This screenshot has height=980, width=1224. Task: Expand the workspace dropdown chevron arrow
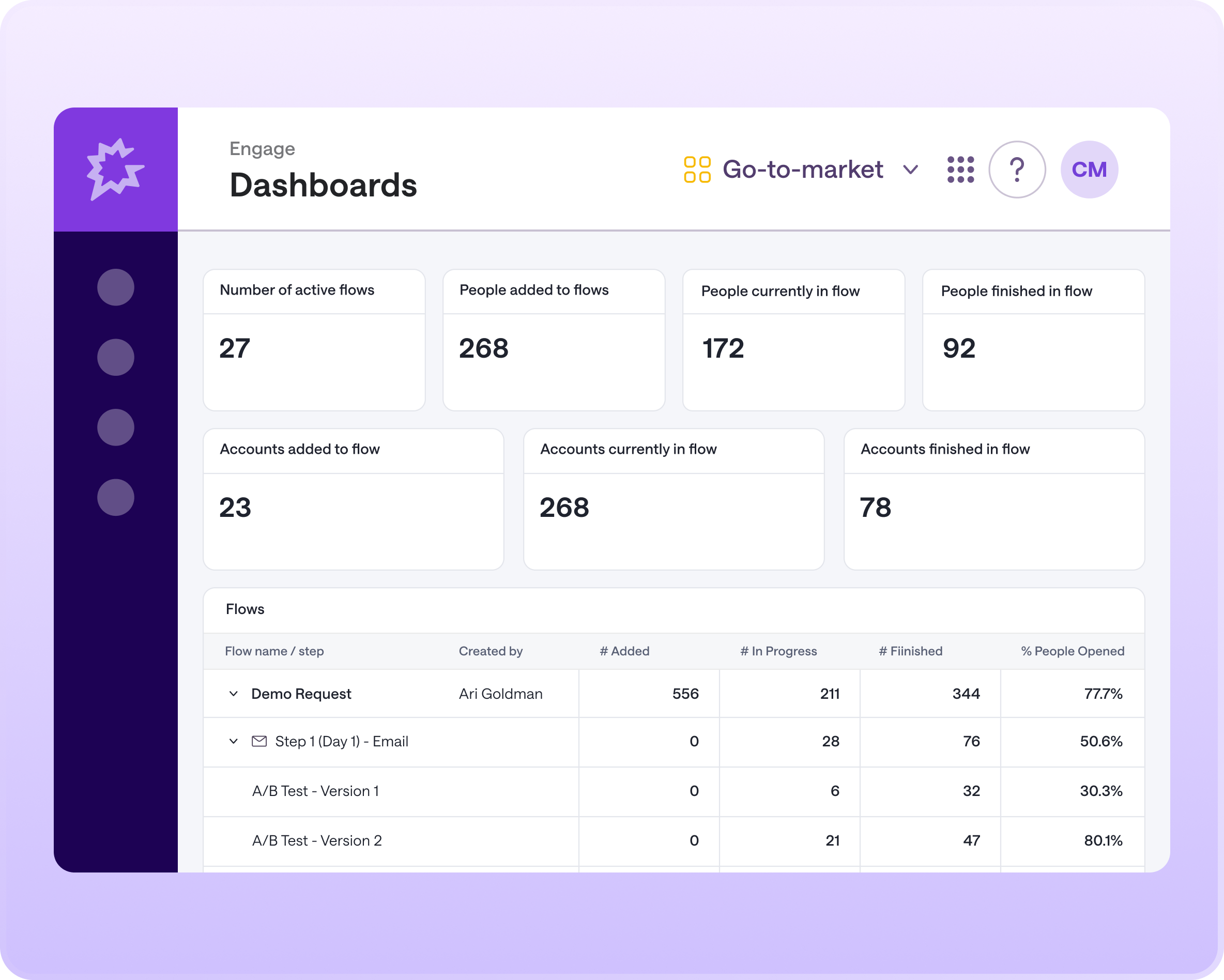pyautogui.click(x=910, y=170)
